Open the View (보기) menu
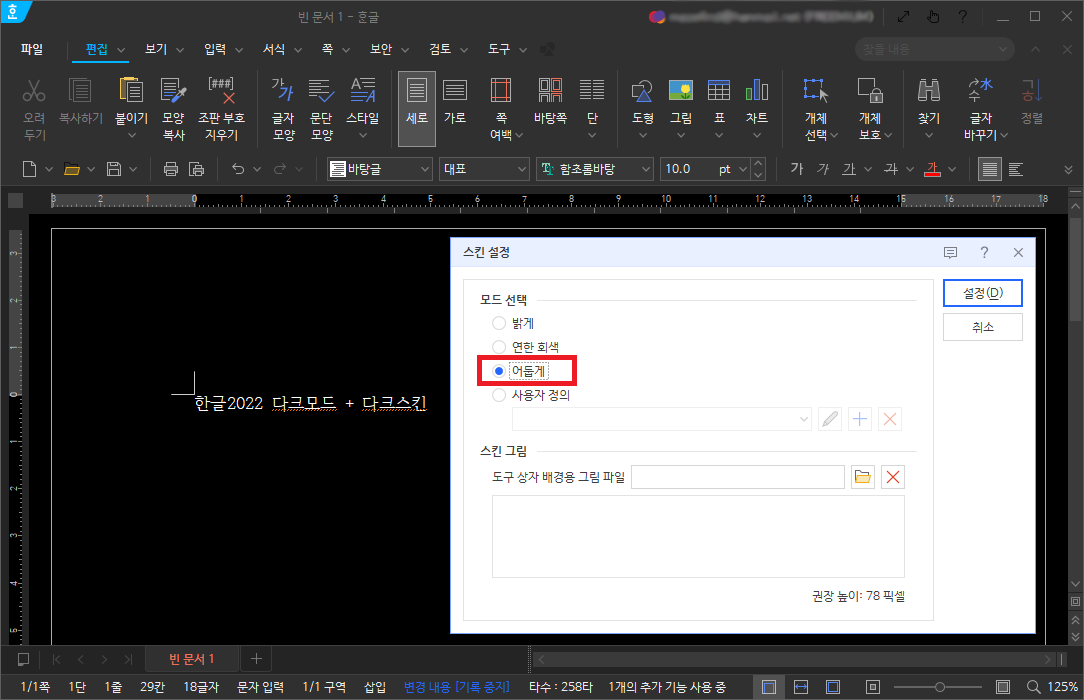Image resolution: width=1084 pixels, height=700 pixels. point(156,49)
